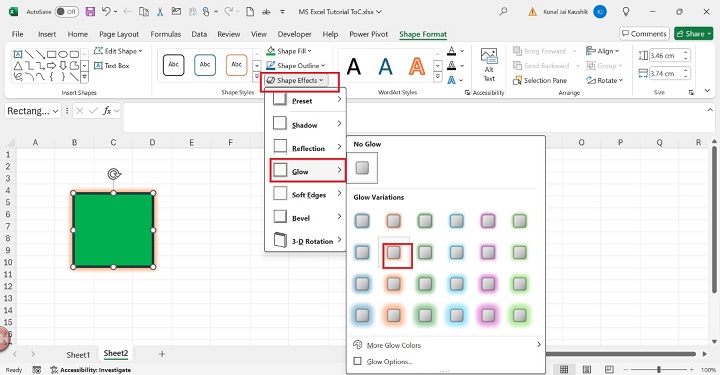
Task: Open the Selection Pane
Action: tap(540, 80)
